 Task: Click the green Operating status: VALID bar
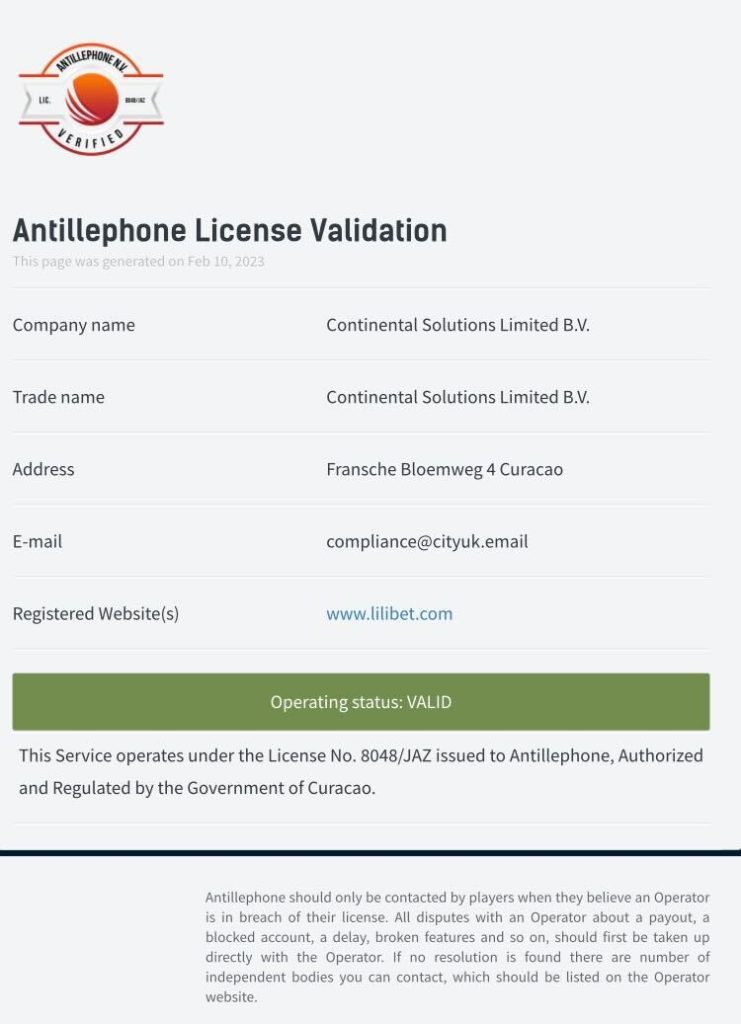click(361, 702)
